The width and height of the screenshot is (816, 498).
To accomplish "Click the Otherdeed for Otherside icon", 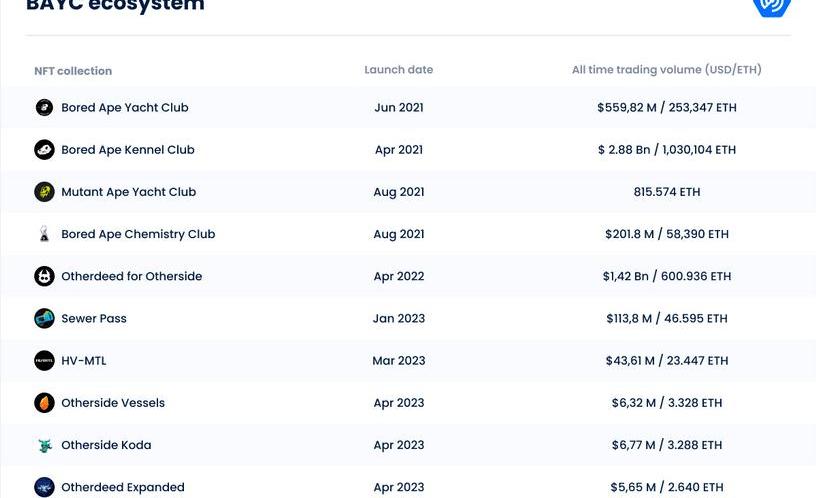I will tap(44, 276).
